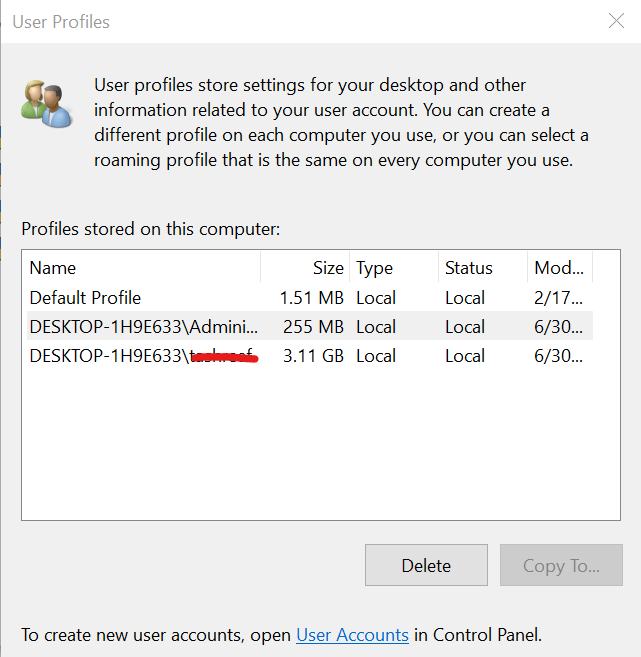
Task: Close the User Profiles dialog
Action: tap(616, 21)
